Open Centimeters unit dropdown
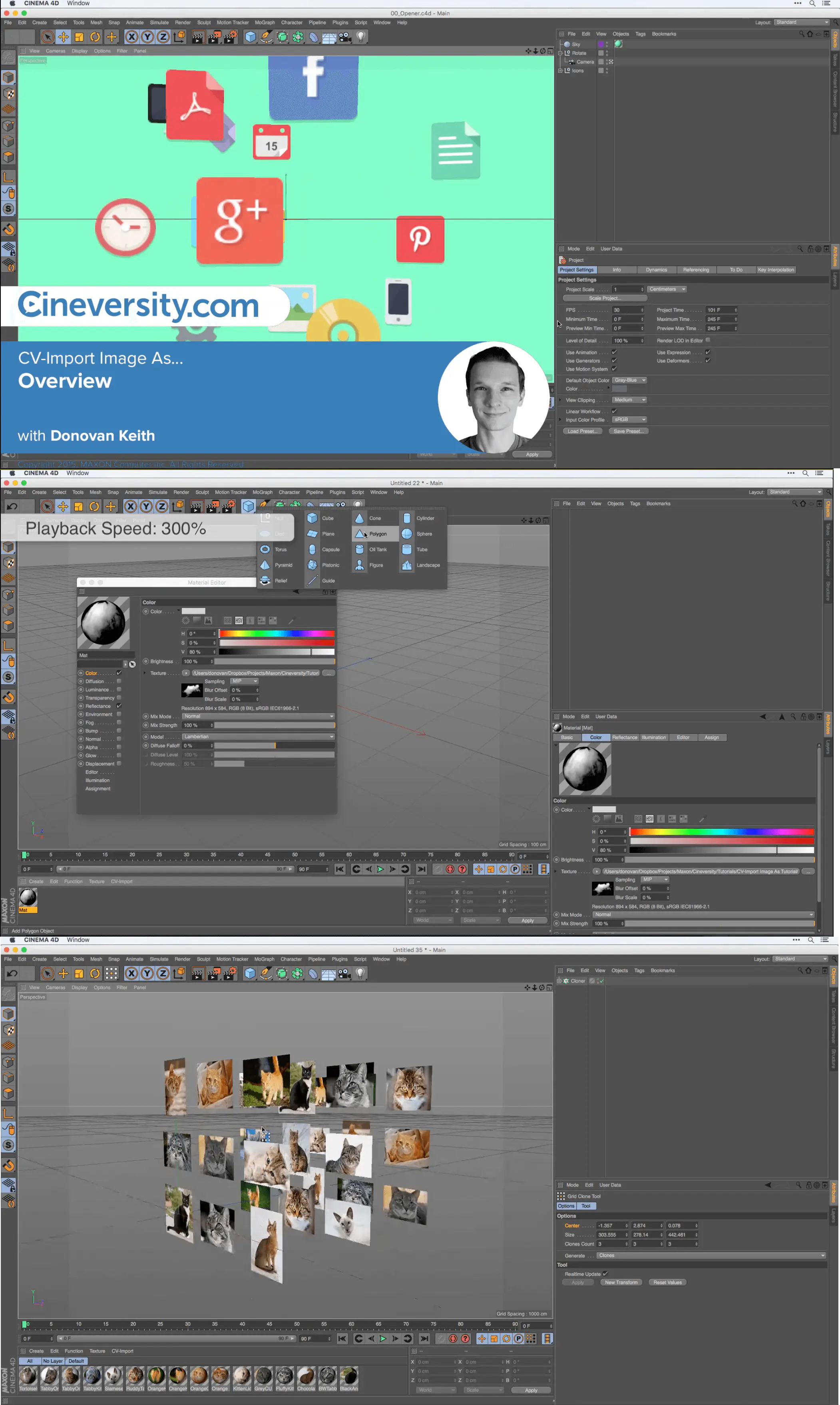 pyautogui.click(x=667, y=289)
